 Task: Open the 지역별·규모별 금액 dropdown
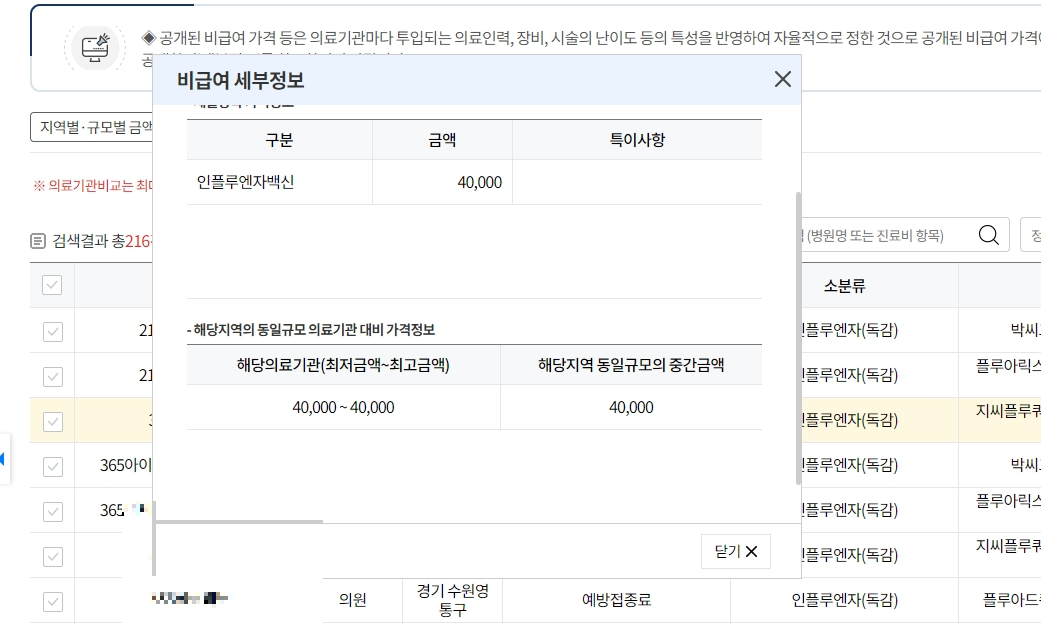[x=92, y=127]
